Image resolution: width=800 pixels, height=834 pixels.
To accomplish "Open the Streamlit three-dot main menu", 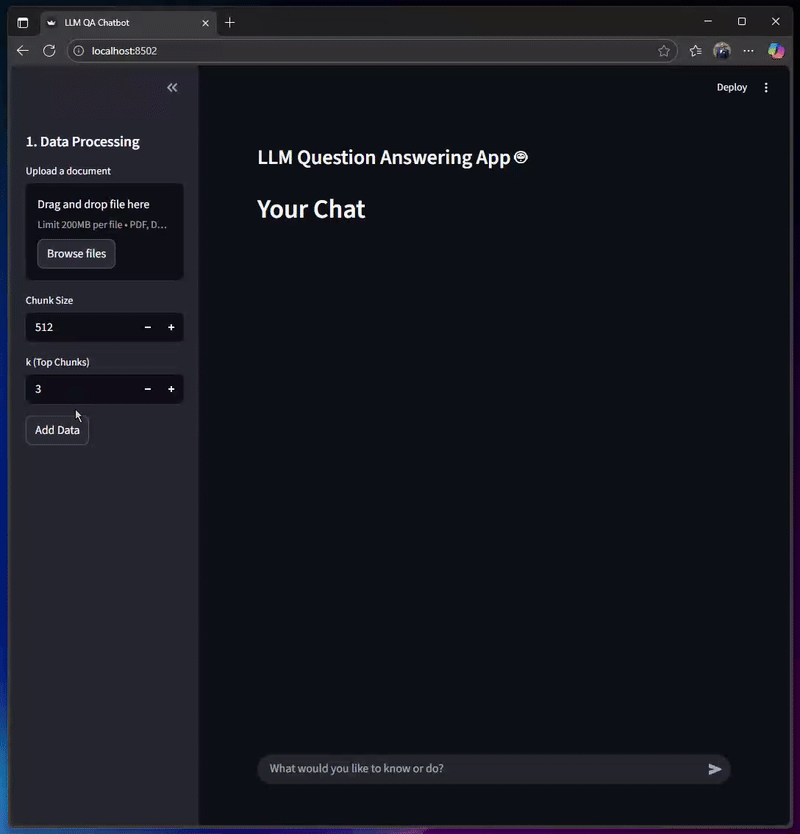I will 766,88.
